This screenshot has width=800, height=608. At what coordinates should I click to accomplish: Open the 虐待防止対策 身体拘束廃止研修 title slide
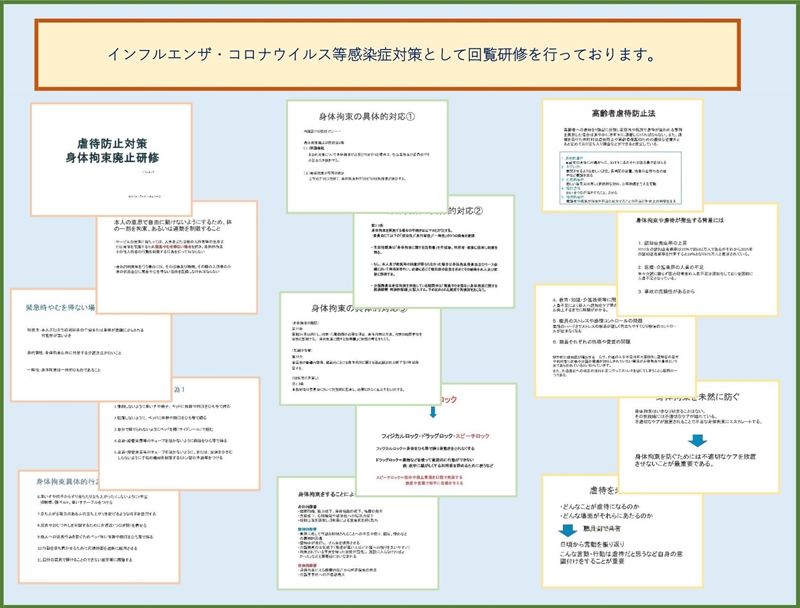111,159
